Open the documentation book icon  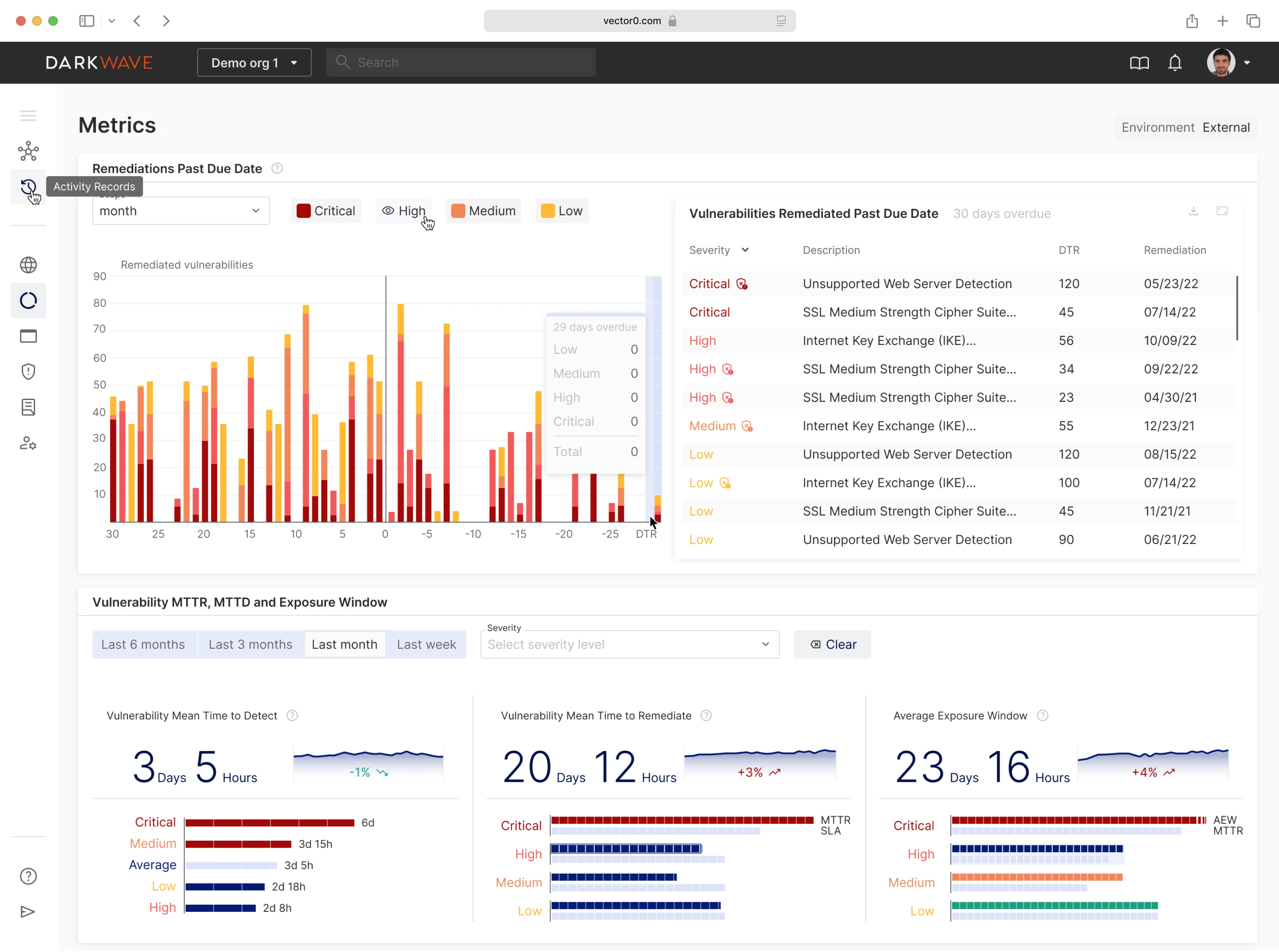(x=1139, y=63)
